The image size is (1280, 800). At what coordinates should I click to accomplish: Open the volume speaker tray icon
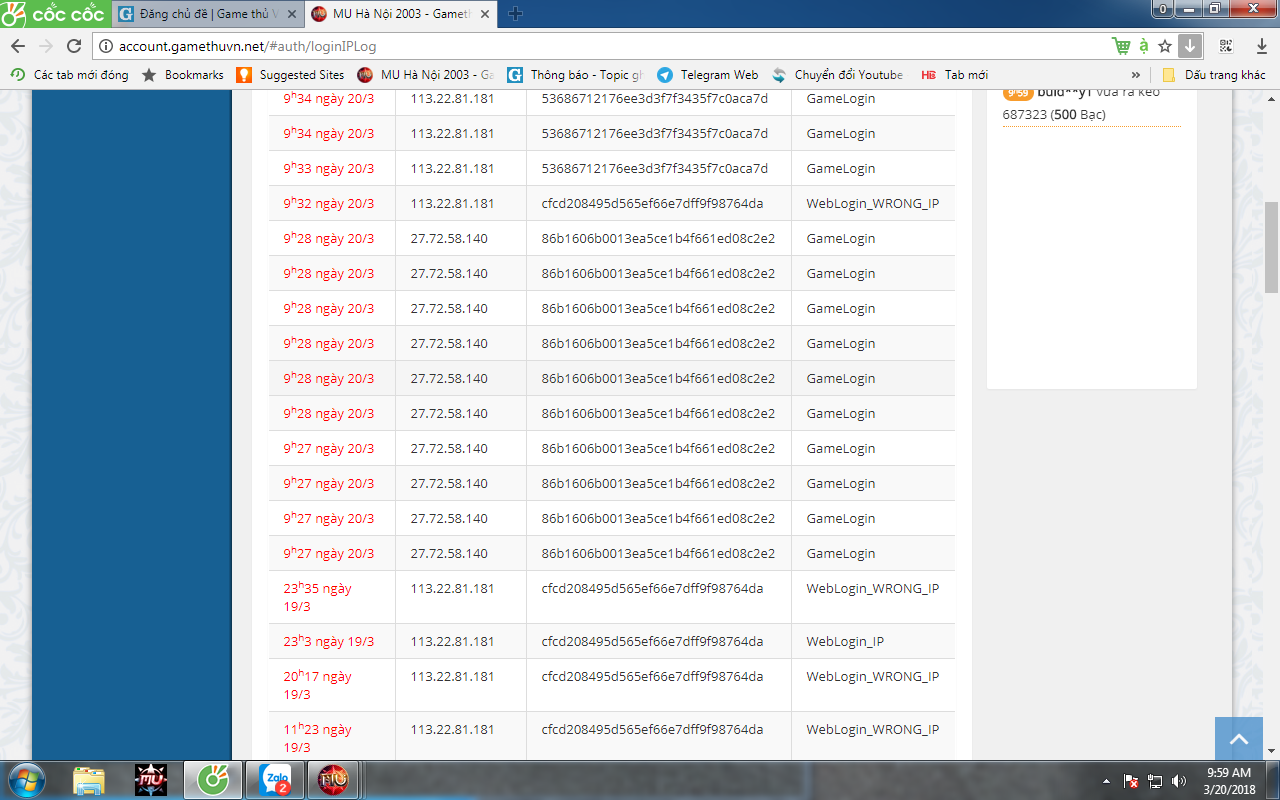(1179, 781)
